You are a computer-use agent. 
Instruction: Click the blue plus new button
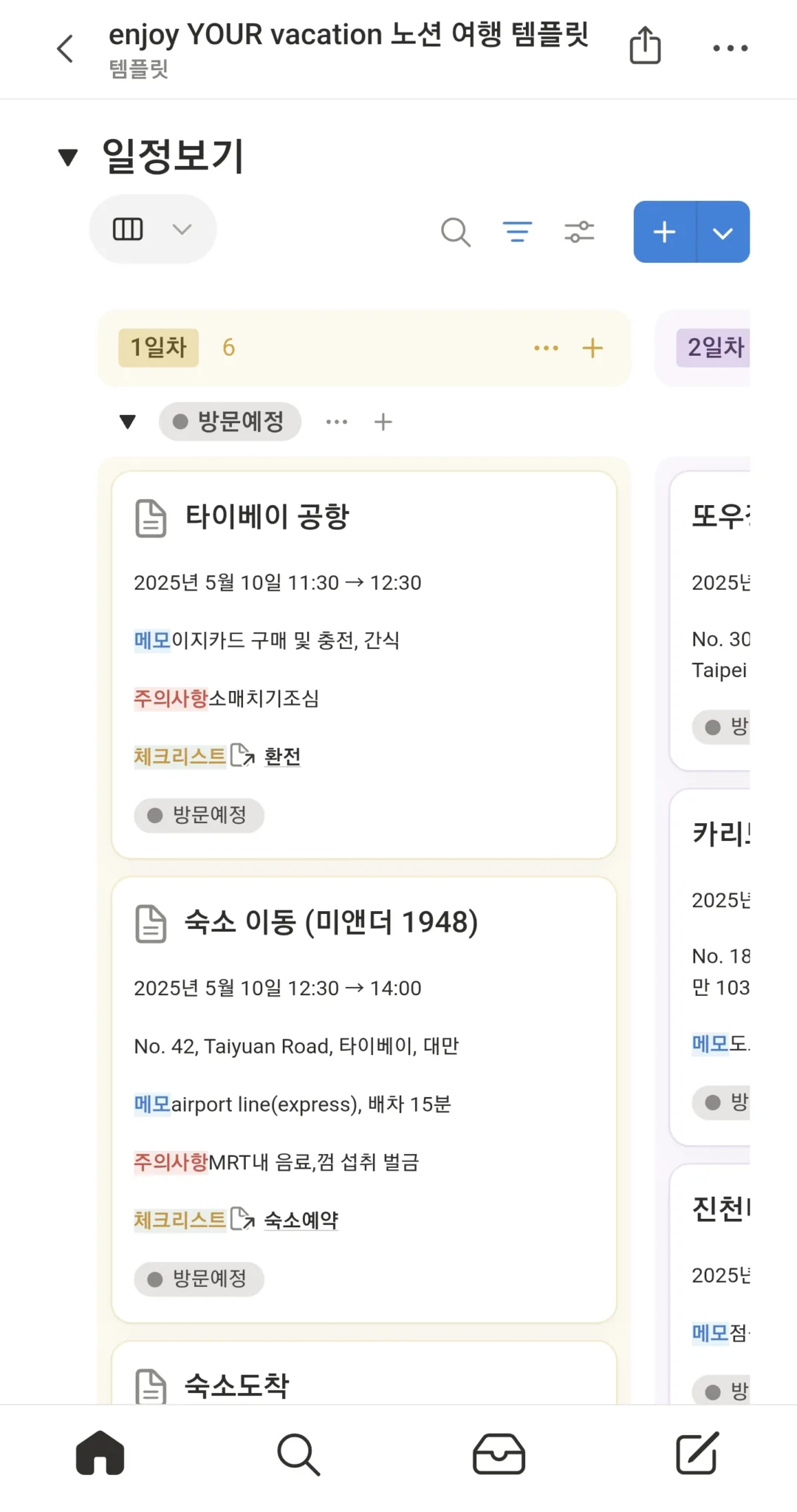(665, 233)
